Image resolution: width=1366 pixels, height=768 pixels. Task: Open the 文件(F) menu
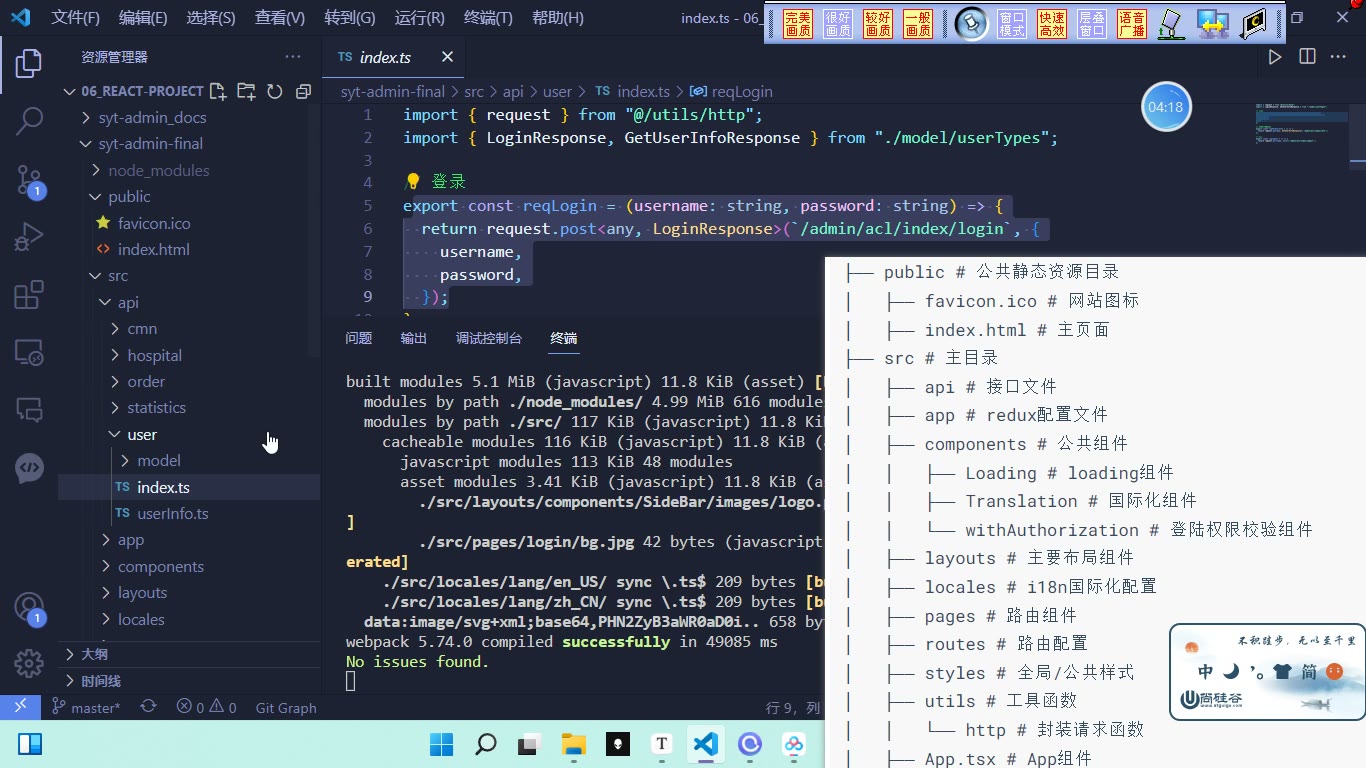click(x=76, y=18)
